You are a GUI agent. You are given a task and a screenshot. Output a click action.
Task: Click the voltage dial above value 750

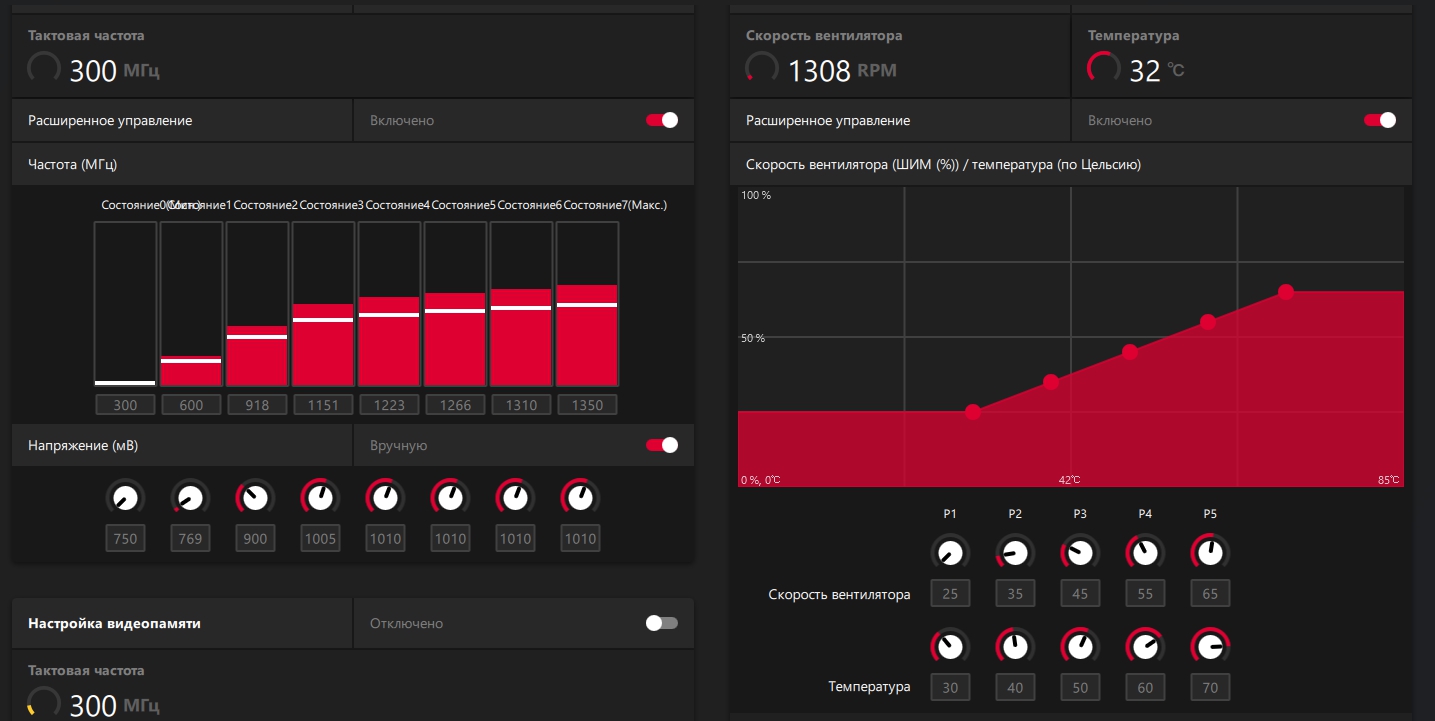tap(125, 497)
